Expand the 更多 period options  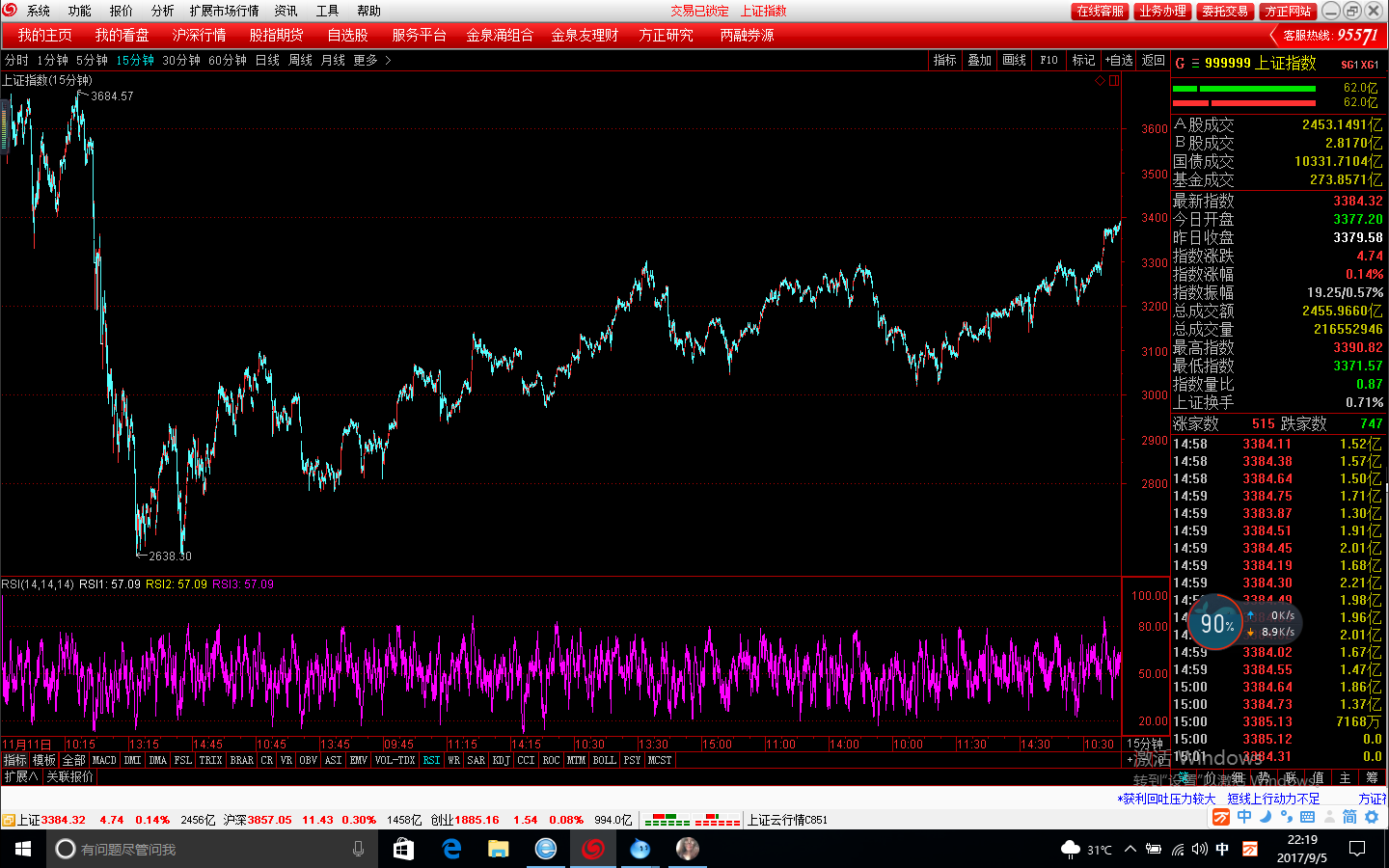(371, 60)
